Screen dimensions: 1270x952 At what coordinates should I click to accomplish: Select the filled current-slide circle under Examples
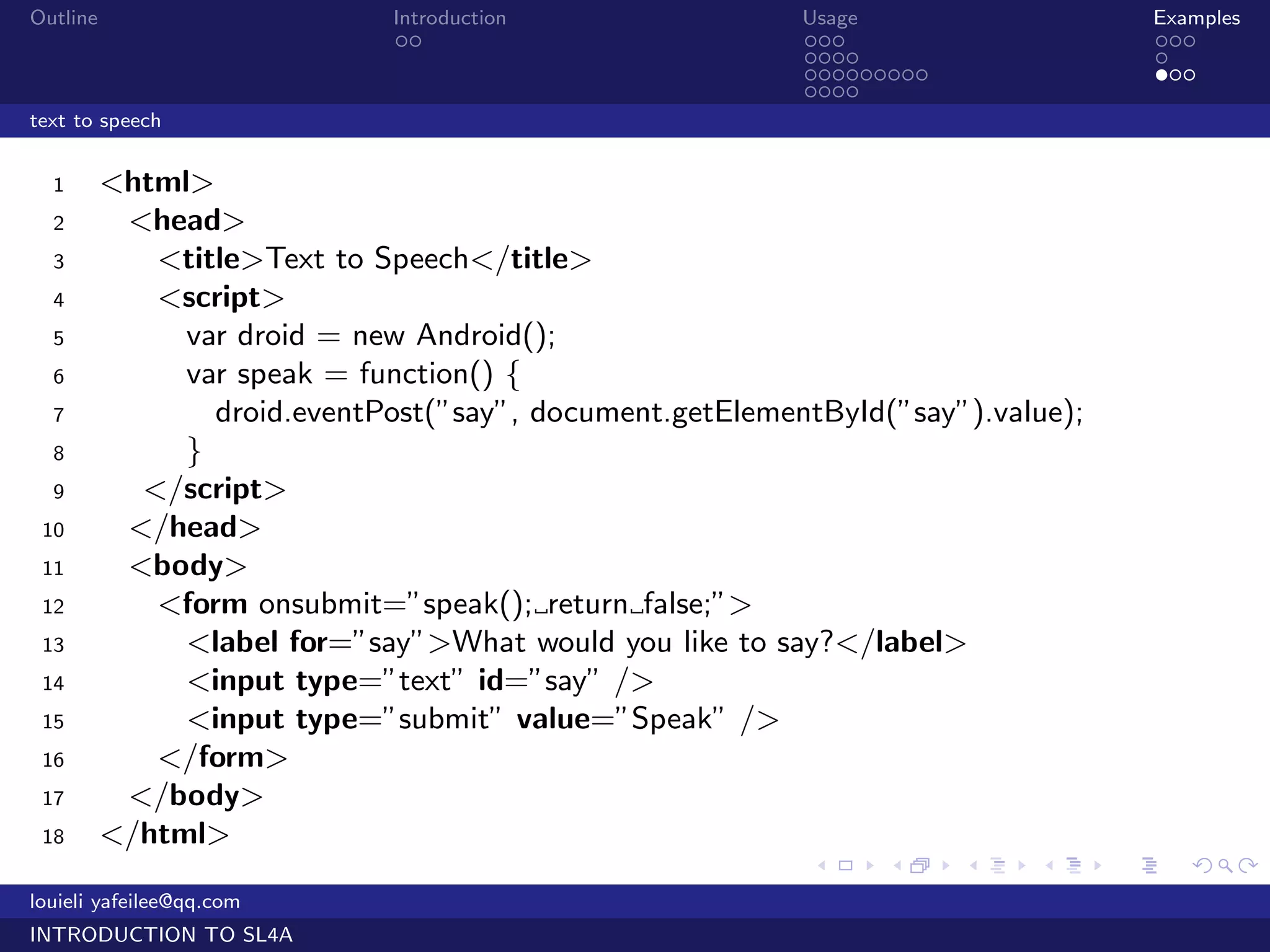click(x=1161, y=75)
